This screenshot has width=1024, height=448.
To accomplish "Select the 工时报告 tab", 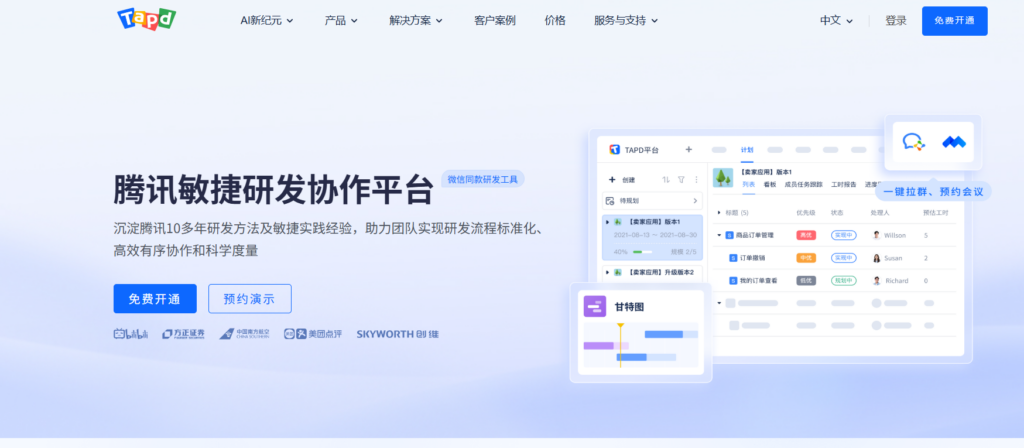I will click(x=844, y=185).
